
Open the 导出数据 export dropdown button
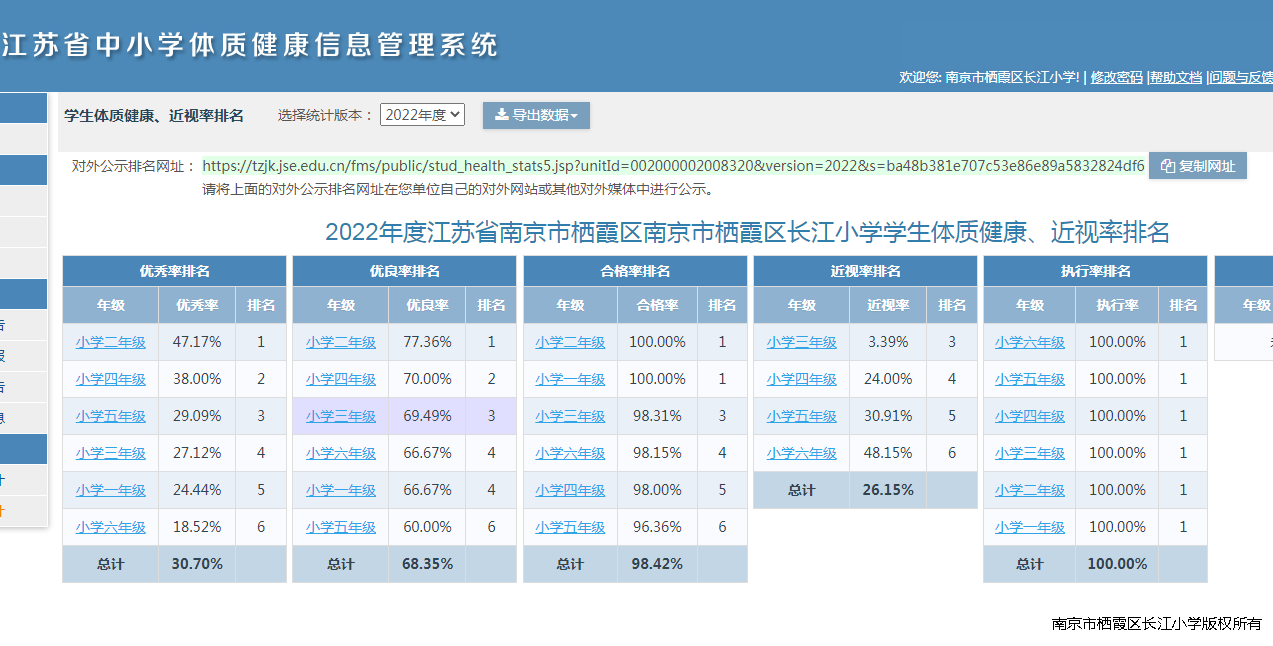536,115
